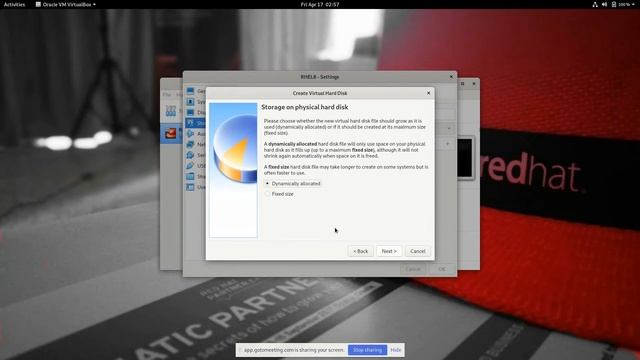Go back with the < Back button
This screenshot has width=640, height=360.
[360, 251]
